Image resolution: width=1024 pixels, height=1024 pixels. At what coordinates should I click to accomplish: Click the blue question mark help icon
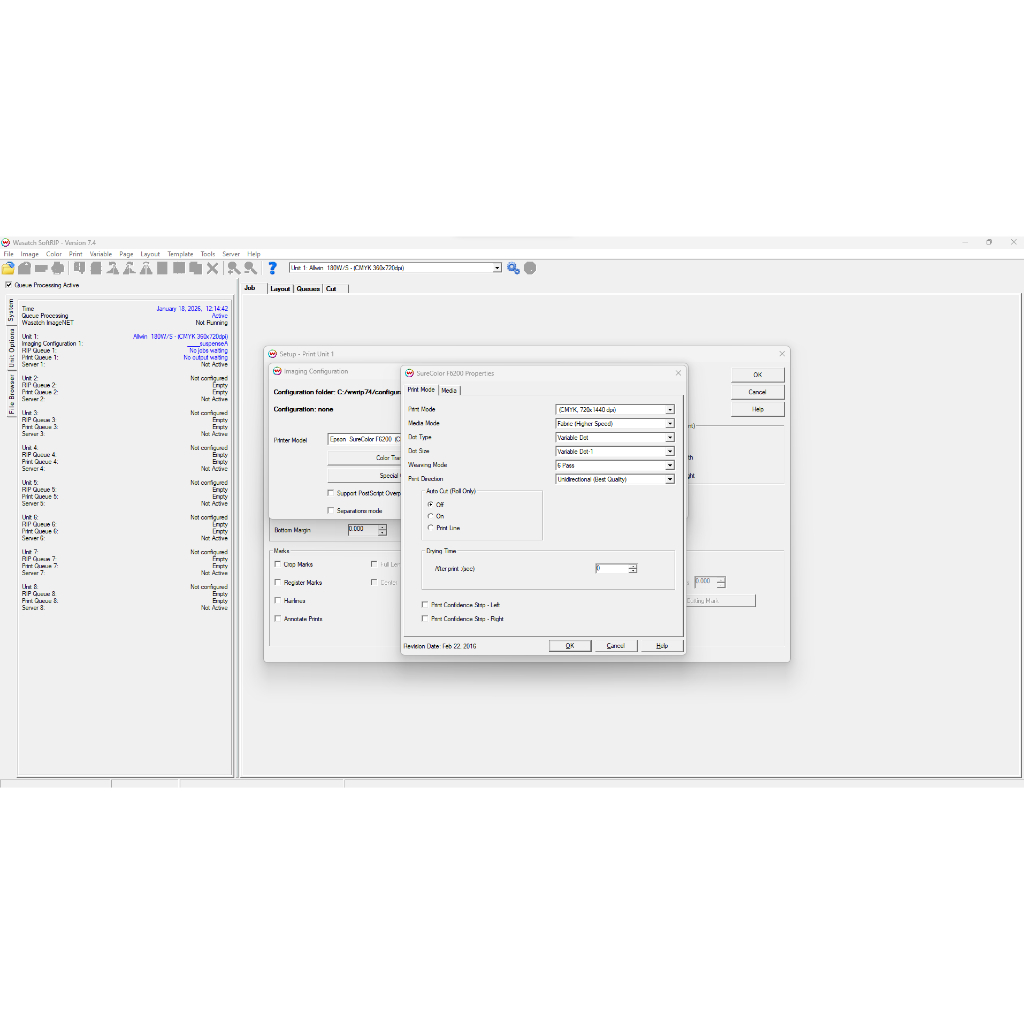(272, 268)
